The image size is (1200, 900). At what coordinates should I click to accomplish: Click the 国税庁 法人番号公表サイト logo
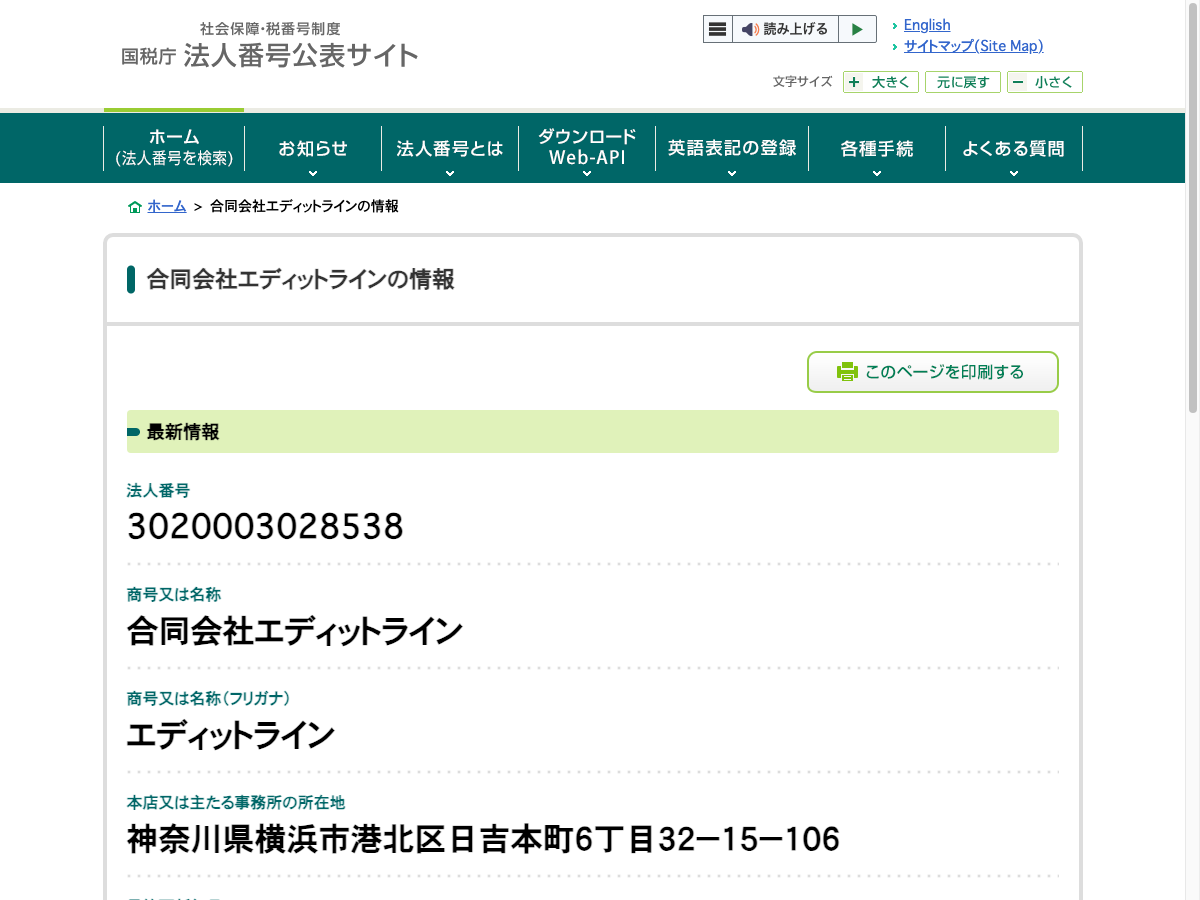269,46
